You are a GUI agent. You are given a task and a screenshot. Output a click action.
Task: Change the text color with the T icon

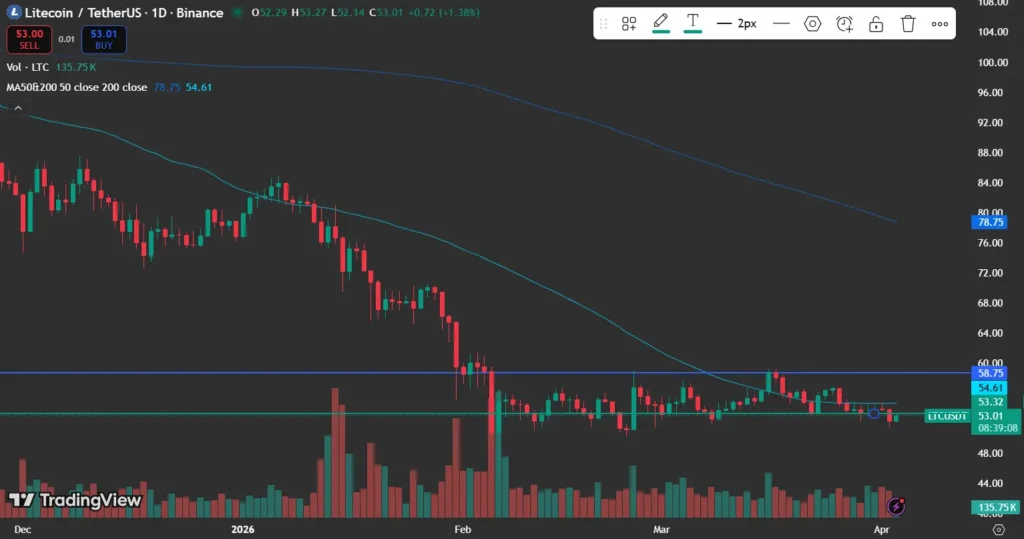point(692,23)
